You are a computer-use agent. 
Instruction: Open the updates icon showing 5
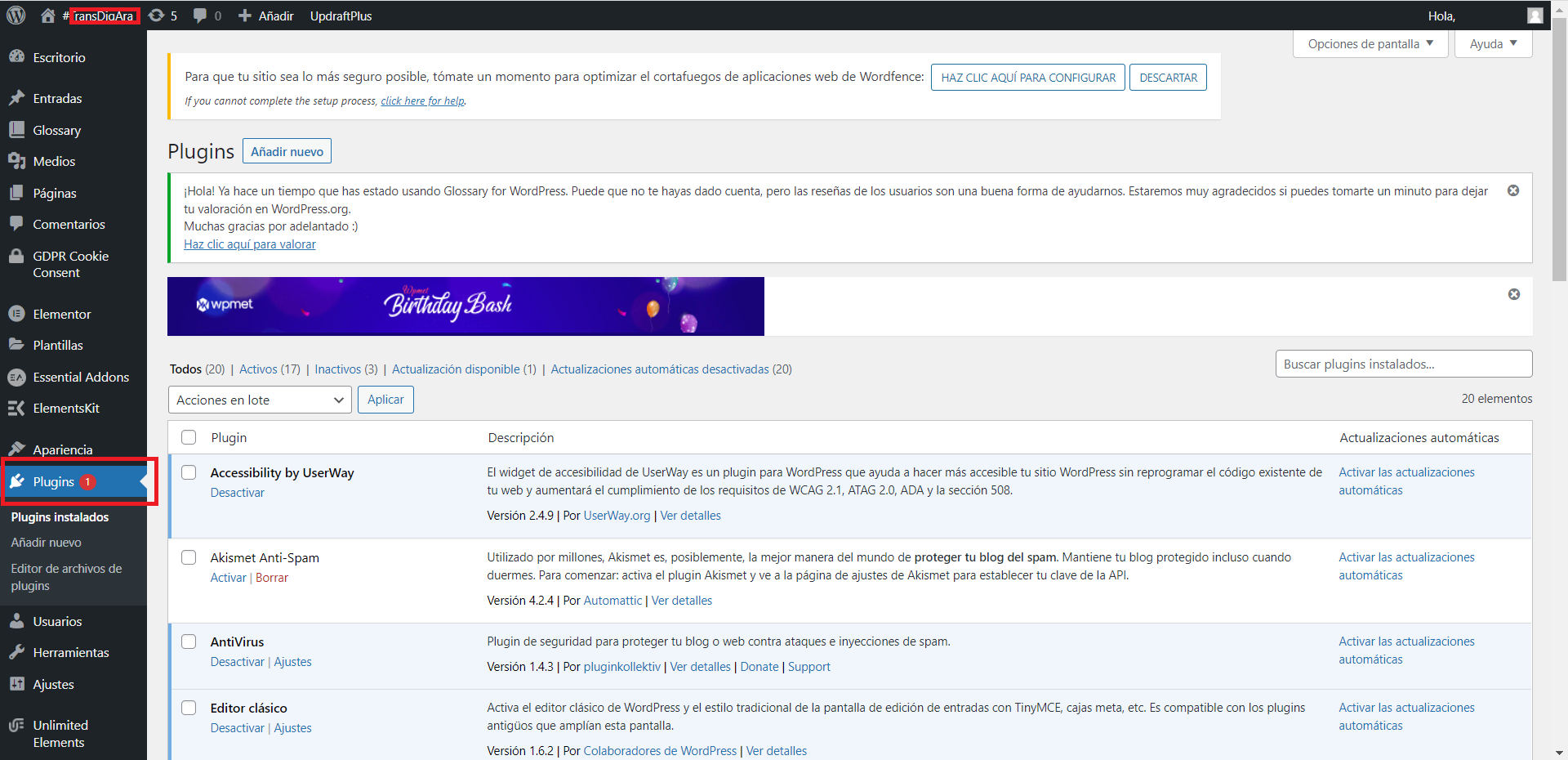(x=156, y=16)
